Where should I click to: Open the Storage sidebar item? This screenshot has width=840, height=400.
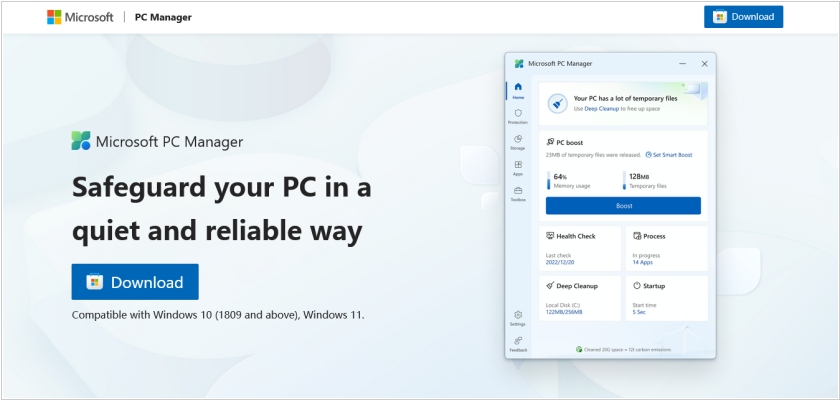coord(518,142)
